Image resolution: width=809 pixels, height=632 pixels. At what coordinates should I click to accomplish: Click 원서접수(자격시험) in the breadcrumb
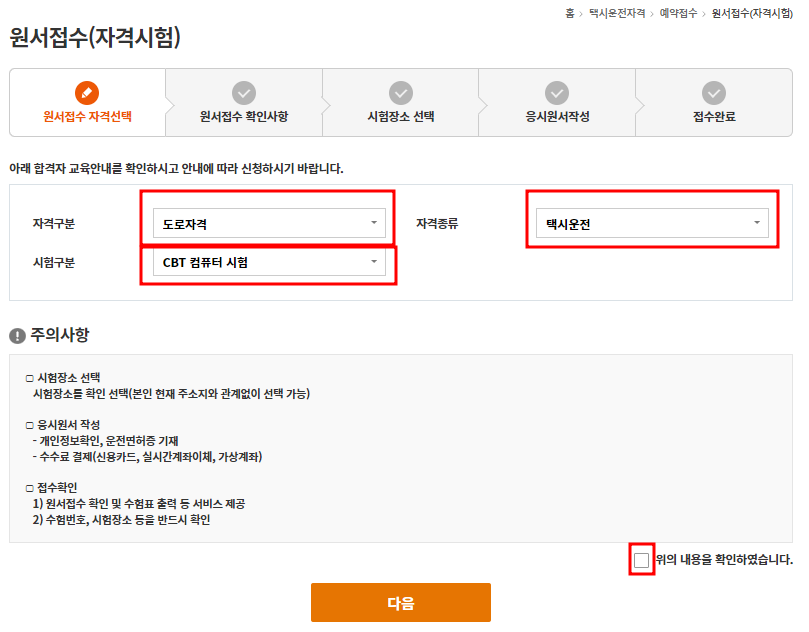tap(752, 13)
